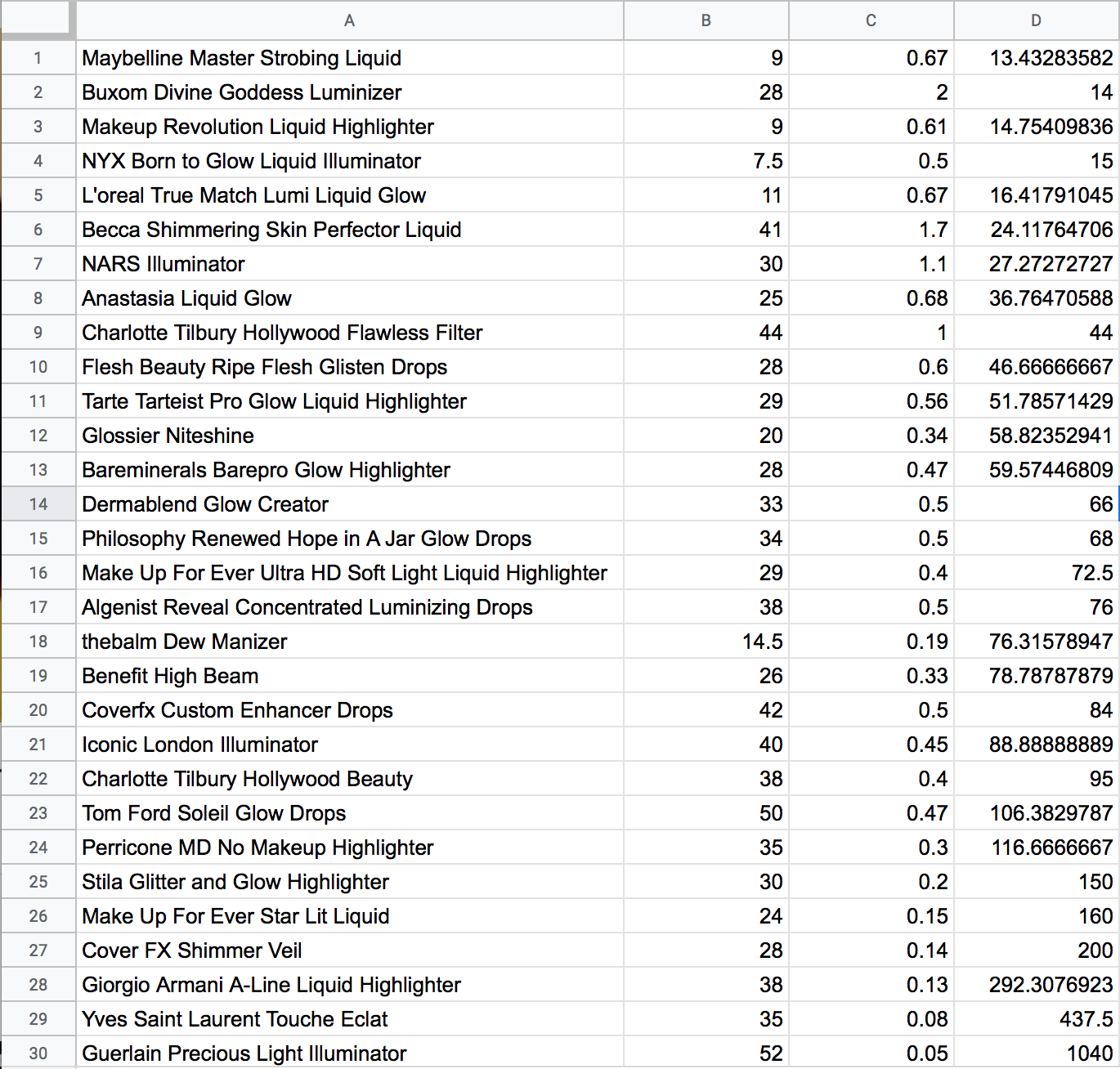Select the 0.05 cell in Guerlain row
1120x1069 pixels.
point(871,1053)
